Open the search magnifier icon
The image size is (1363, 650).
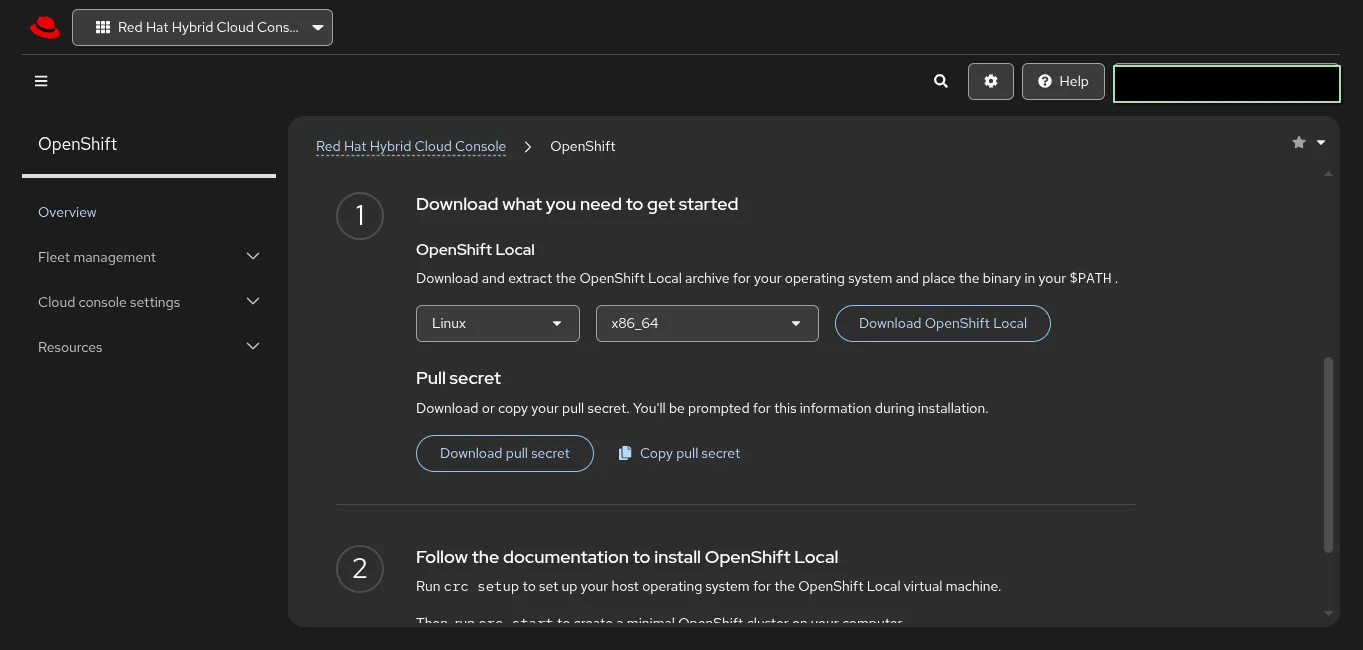click(x=940, y=81)
